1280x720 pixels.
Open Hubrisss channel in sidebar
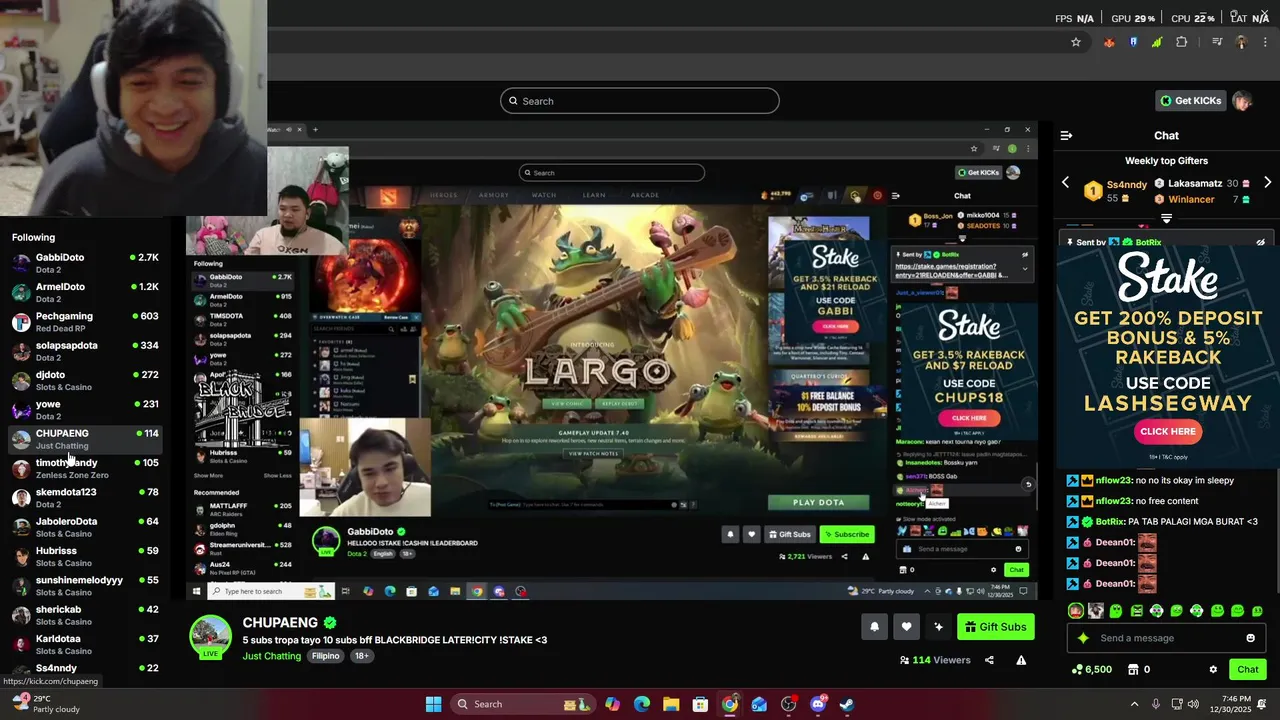coord(84,556)
